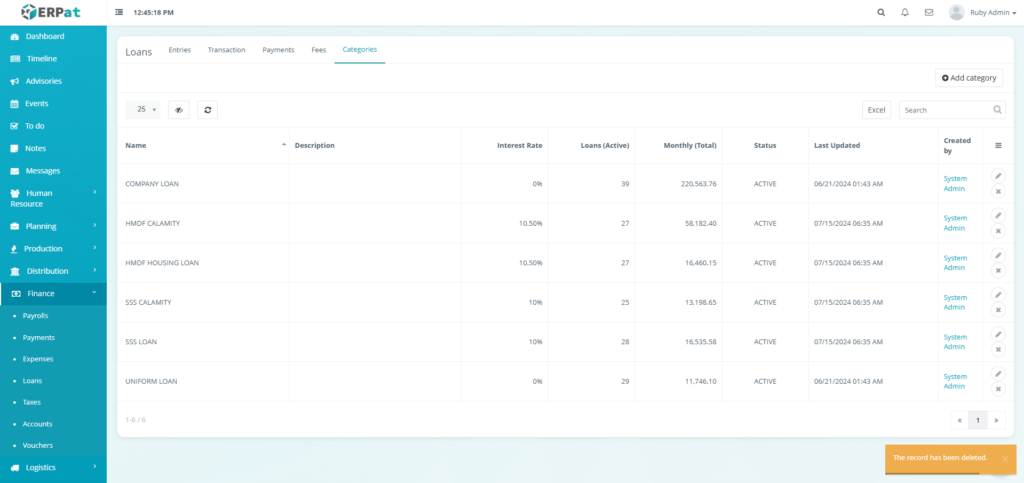Open the 25 rows-per-page dropdown
Viewport: 1024px width, 483px height.
(x=143, y=110)
